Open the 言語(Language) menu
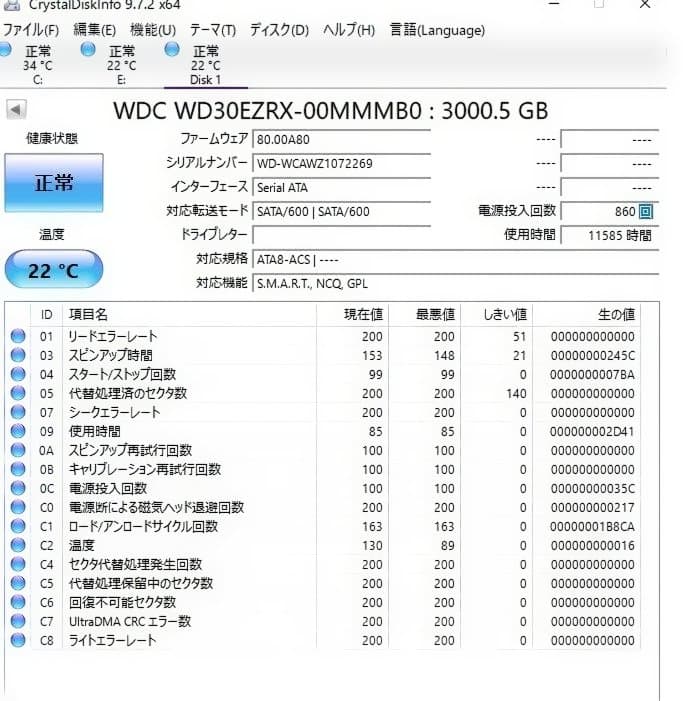Image resolution: width=700 pixels, height=701 pixels. (437, 30)
